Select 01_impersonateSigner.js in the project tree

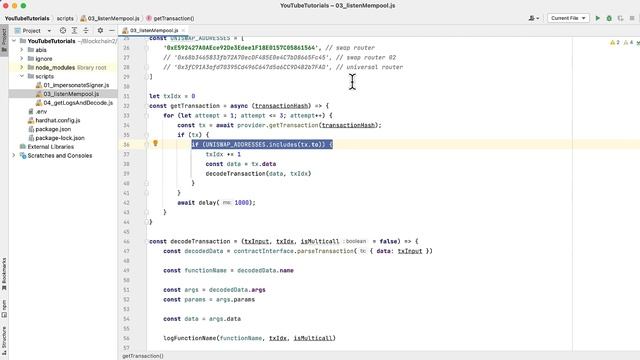click(x=76, y=85)
